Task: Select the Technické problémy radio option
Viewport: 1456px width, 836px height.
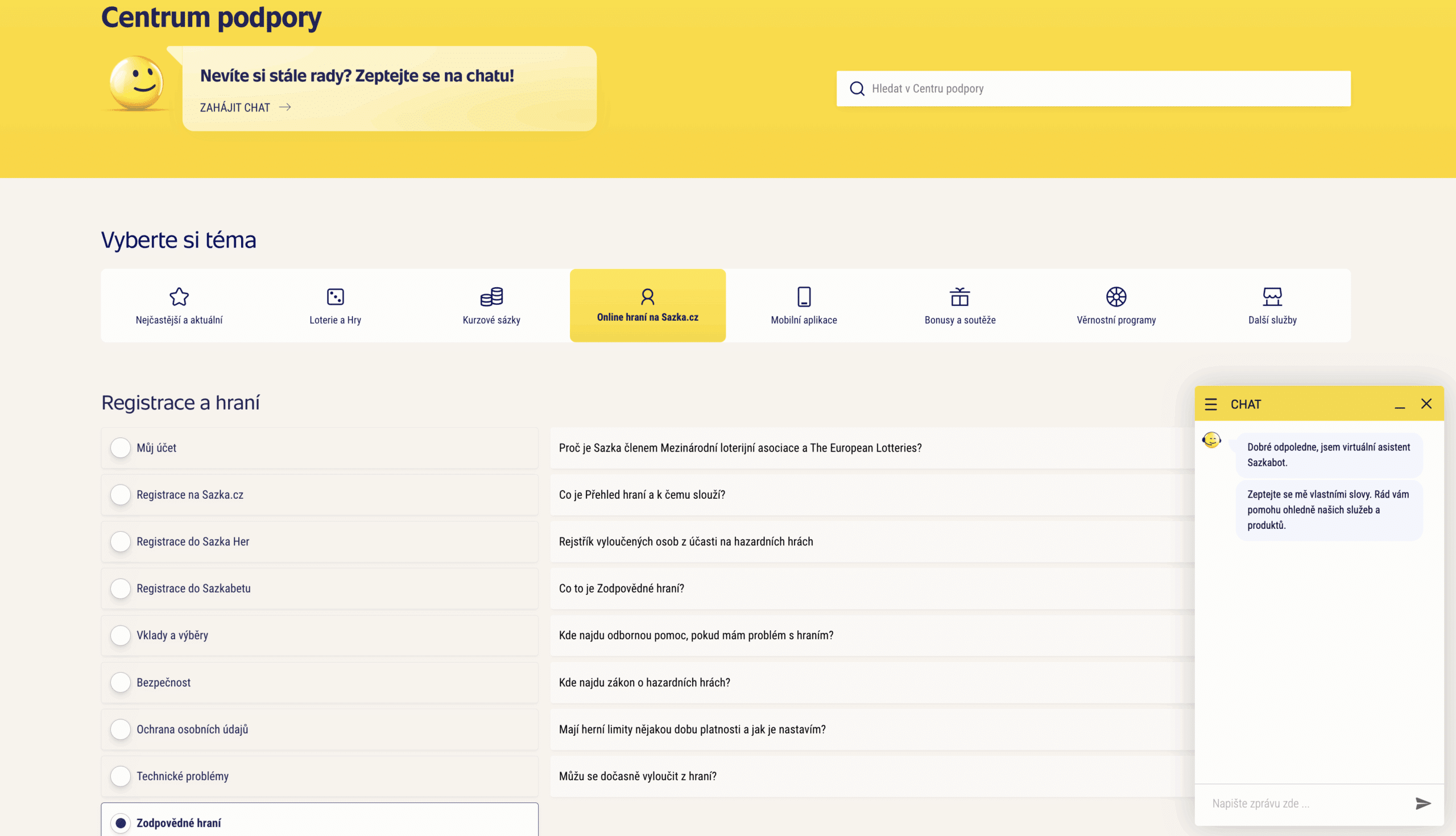Action: point(121,776)
